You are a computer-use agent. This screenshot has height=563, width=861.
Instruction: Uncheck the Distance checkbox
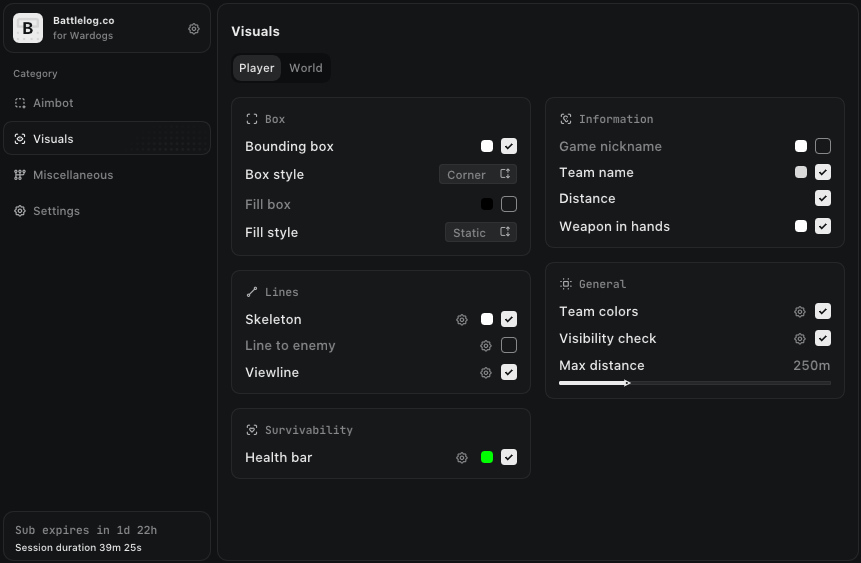coord(823,198)
